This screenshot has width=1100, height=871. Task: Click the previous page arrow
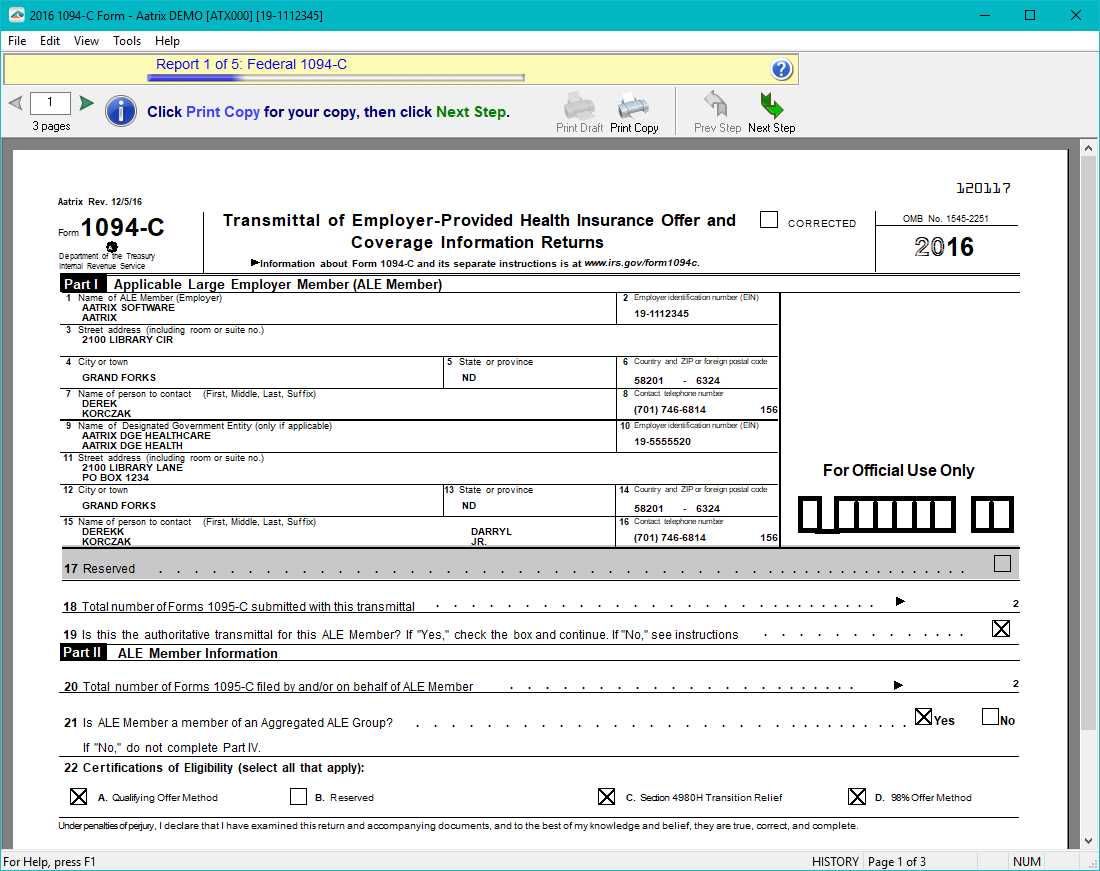pyautogui.click(x=14, y=103)
